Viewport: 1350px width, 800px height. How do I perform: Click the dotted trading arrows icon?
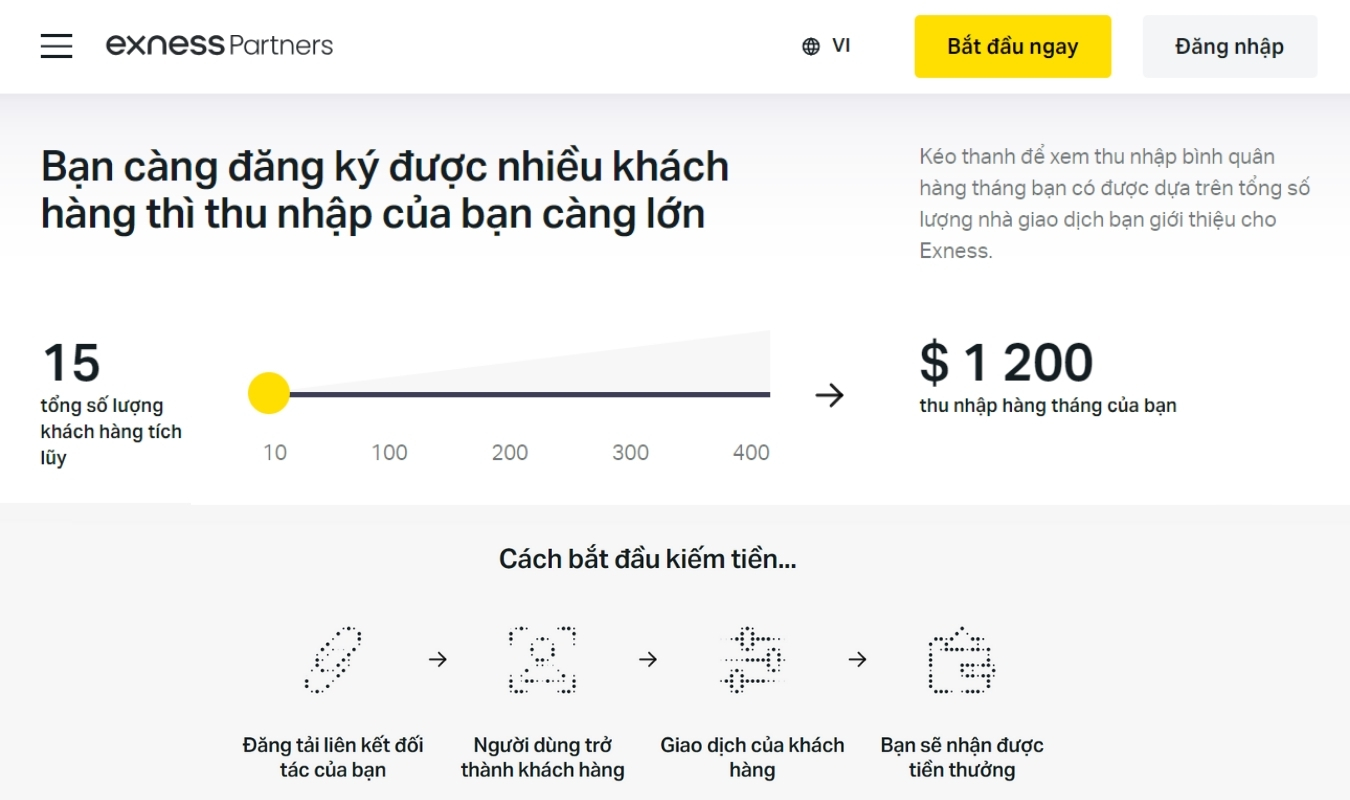point(752,660)
